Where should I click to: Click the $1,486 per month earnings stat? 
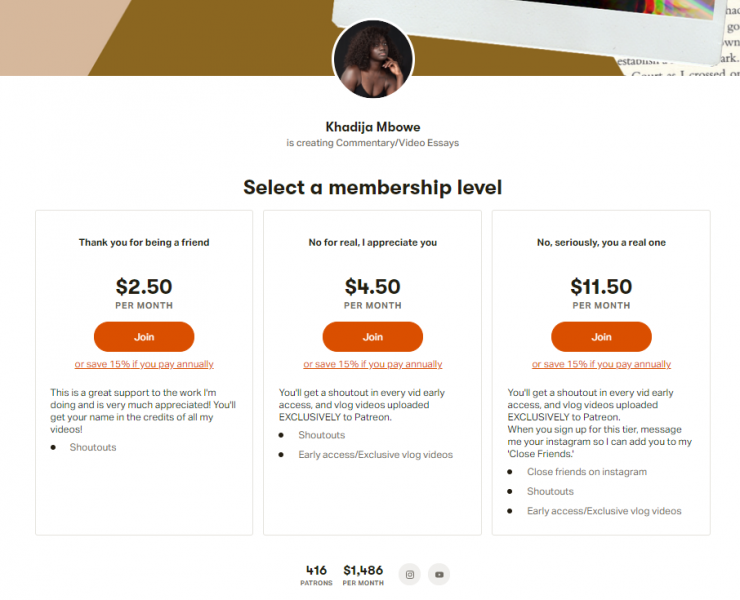click(x=363, y=574)
